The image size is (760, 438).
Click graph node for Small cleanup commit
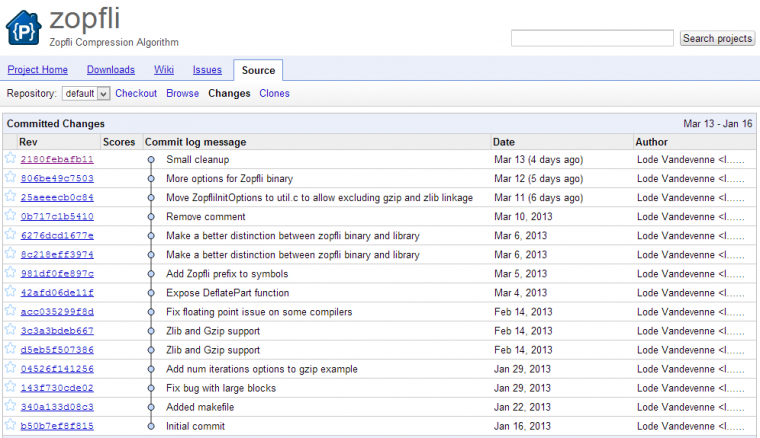[x=151, y=159]
